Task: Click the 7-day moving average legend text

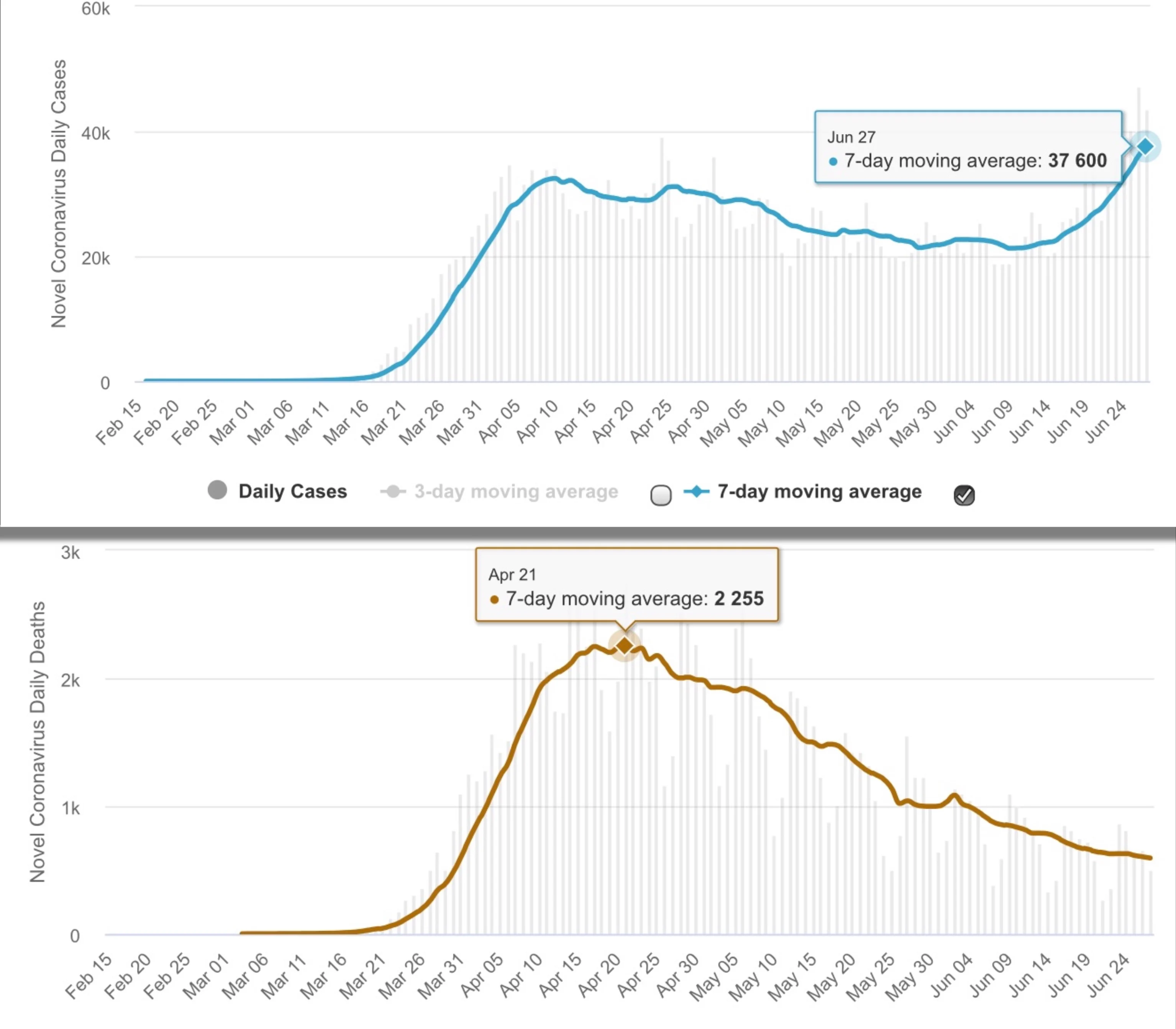Action: (x=819, y=492)
